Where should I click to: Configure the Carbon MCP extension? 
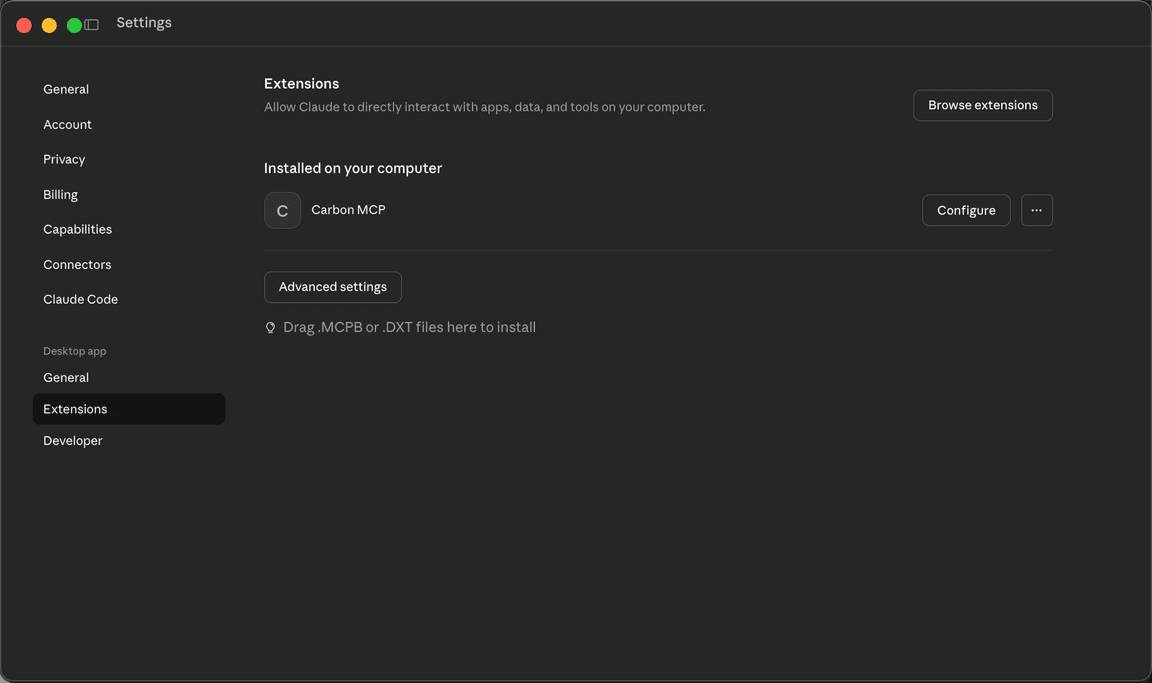click(965, 211)
